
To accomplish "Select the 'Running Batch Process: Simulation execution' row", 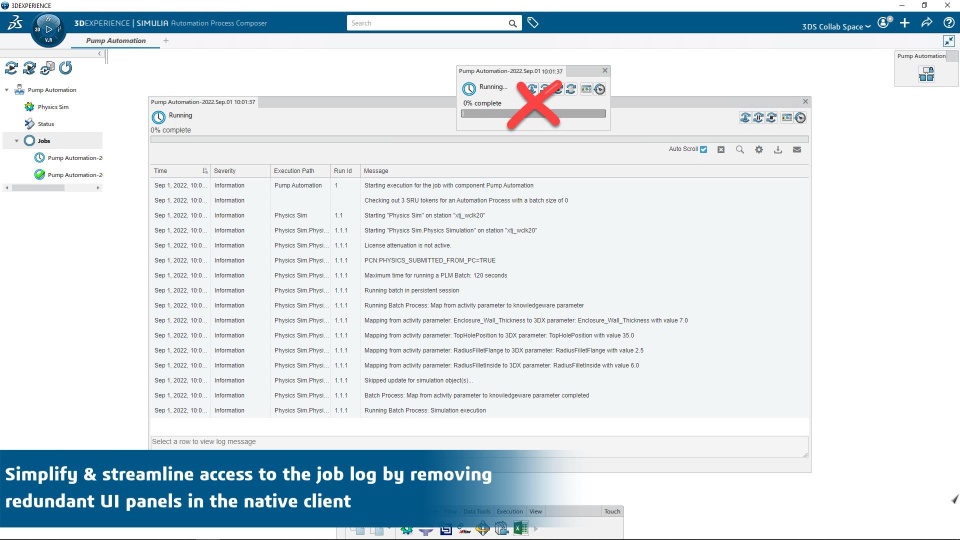I will (479, 411).
